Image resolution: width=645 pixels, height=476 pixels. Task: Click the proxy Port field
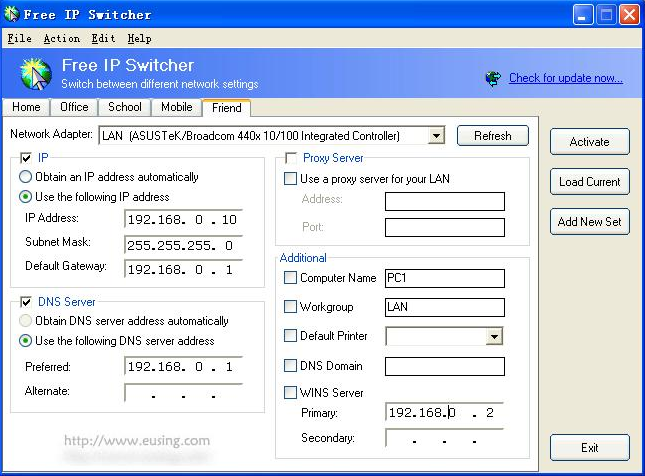click(x=445, y=228)
